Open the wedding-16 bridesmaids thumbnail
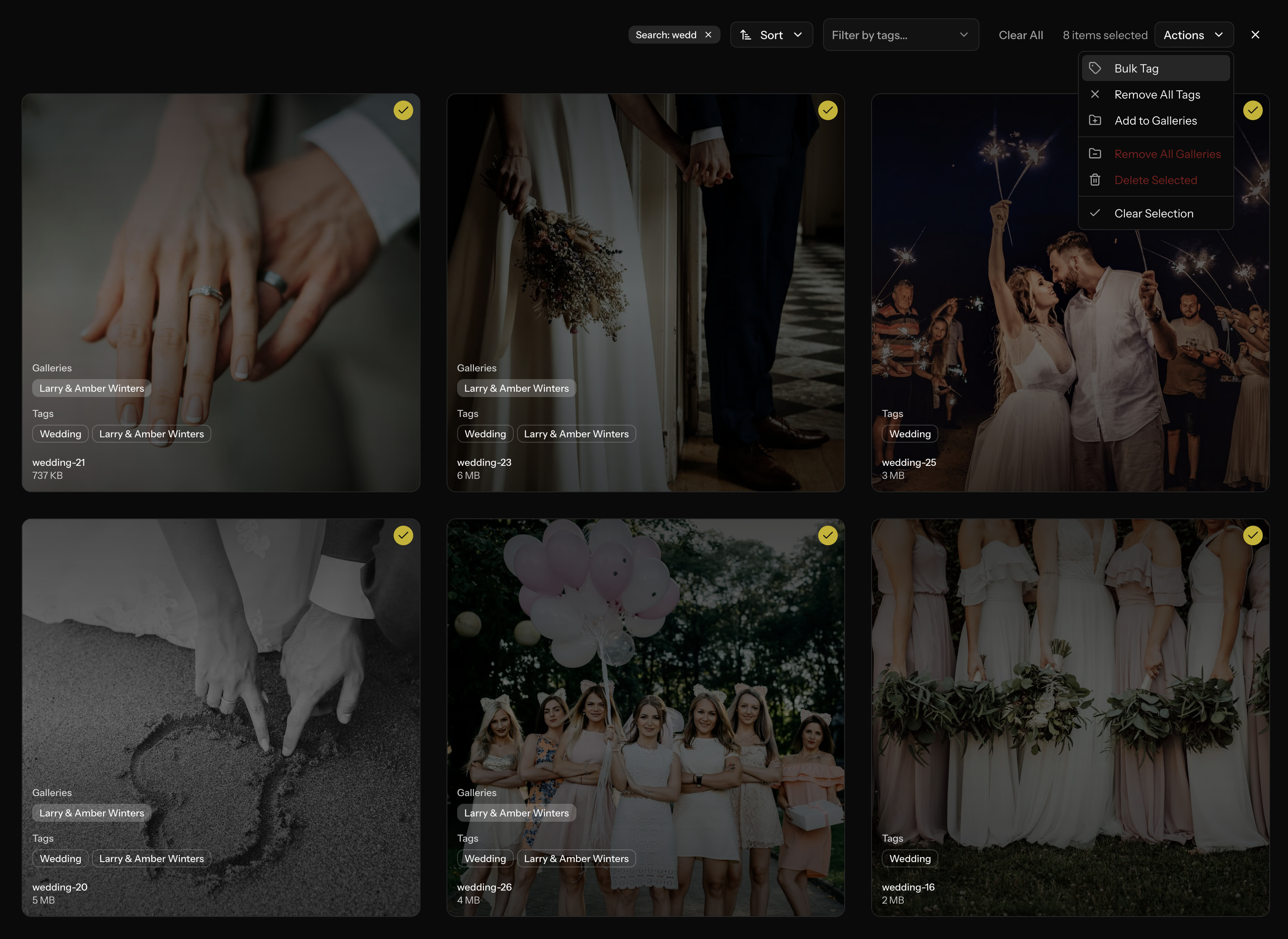This screenshot has width=1288, height=939. click(1070, 682)
